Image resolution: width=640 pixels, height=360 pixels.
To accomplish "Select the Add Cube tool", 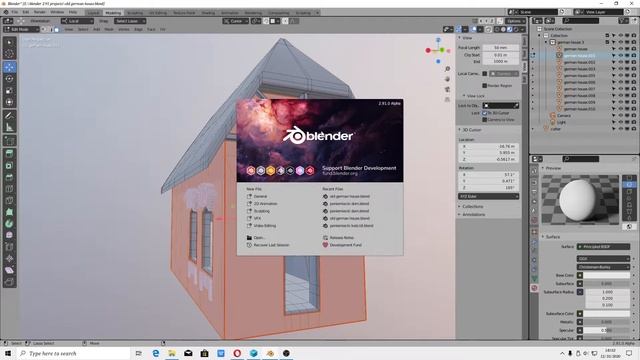I will (9, 141).
